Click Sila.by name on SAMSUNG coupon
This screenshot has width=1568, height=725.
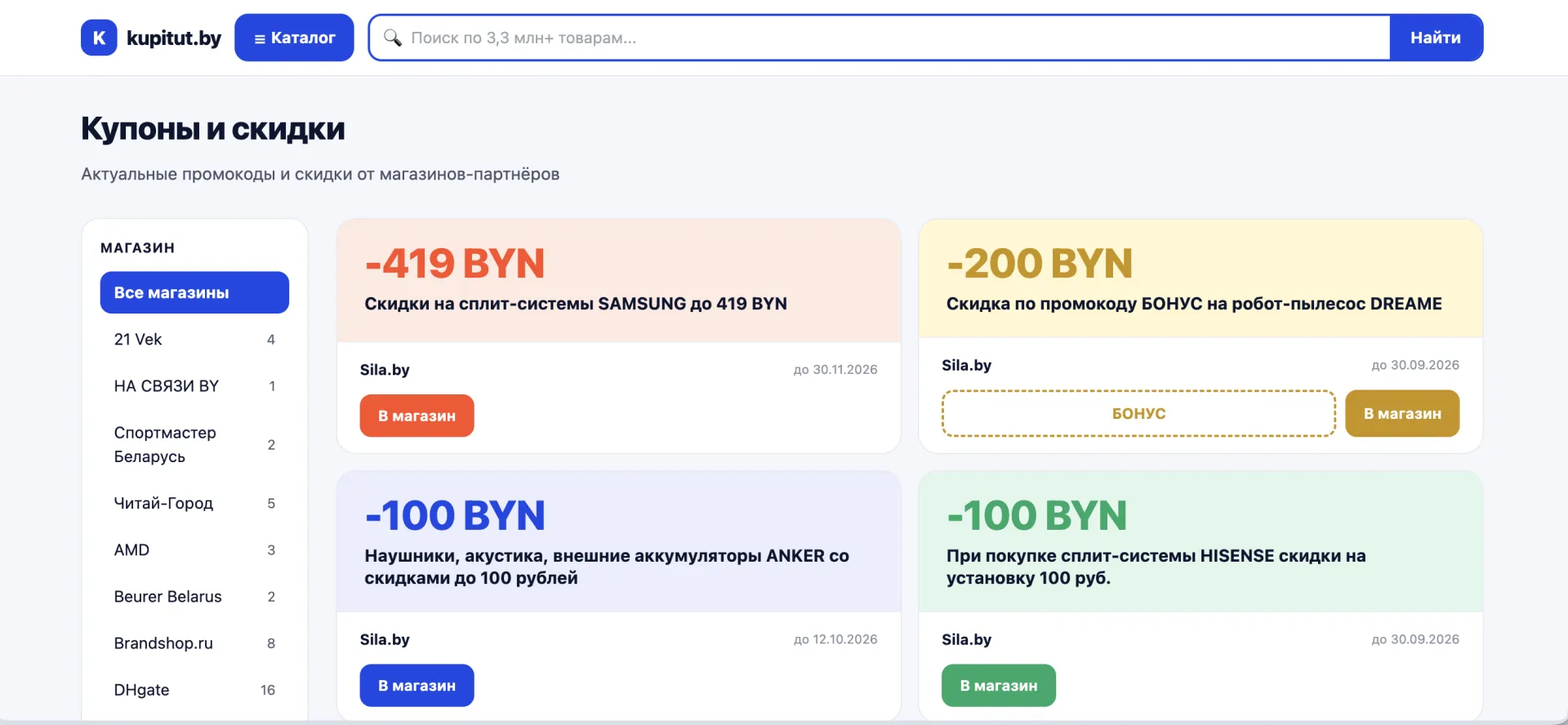(x=385, y=369)
